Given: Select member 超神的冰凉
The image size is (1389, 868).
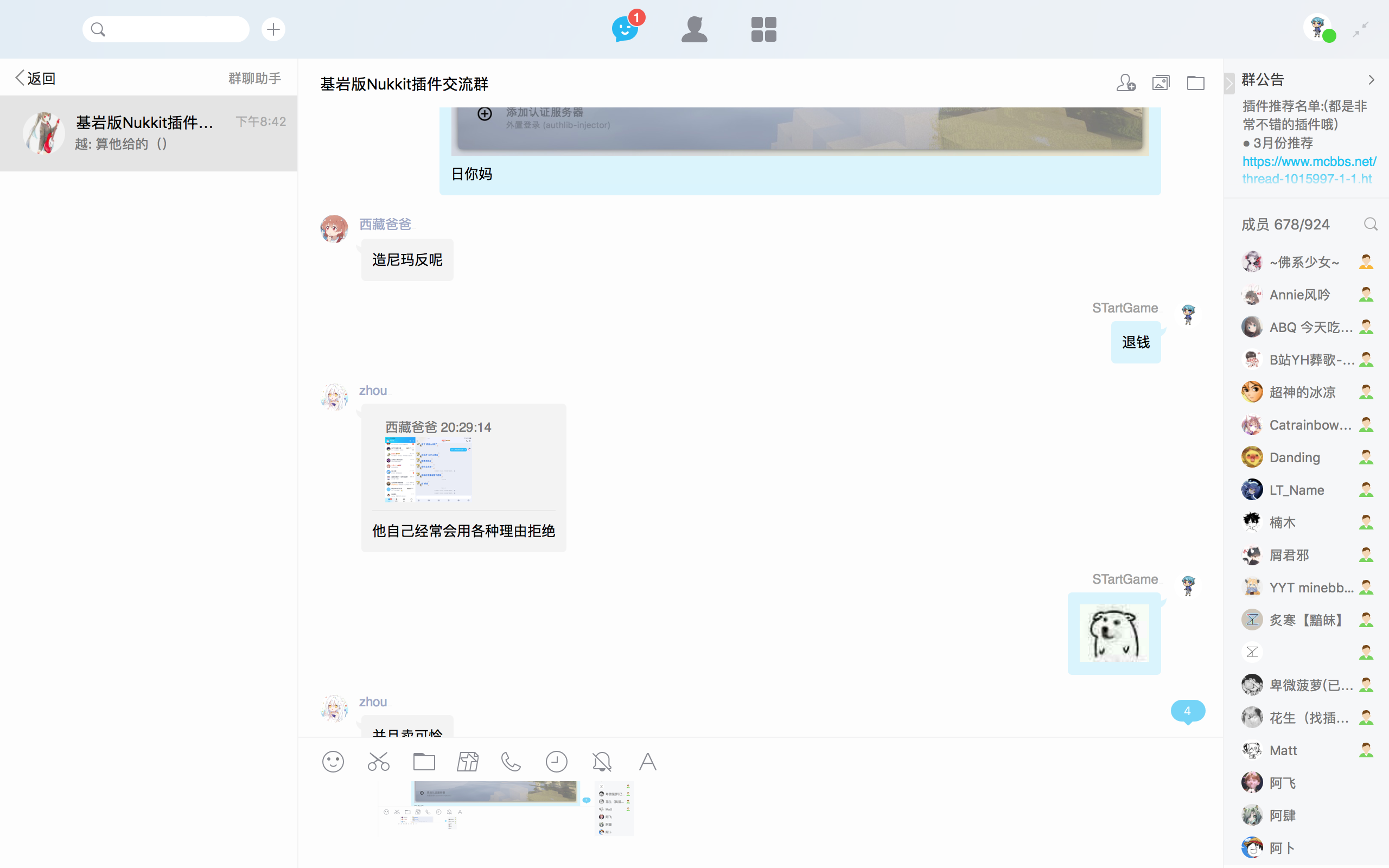Looking at the screenshot, I should [1307, 393].
